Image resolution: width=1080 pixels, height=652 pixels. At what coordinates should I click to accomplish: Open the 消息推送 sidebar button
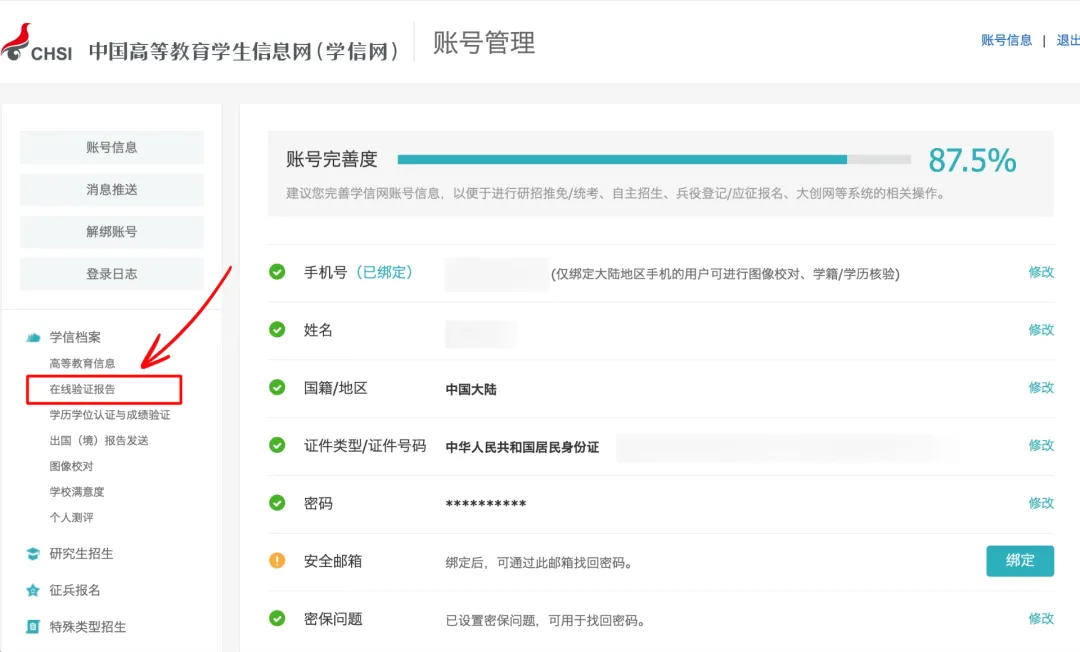coord(112,189)
